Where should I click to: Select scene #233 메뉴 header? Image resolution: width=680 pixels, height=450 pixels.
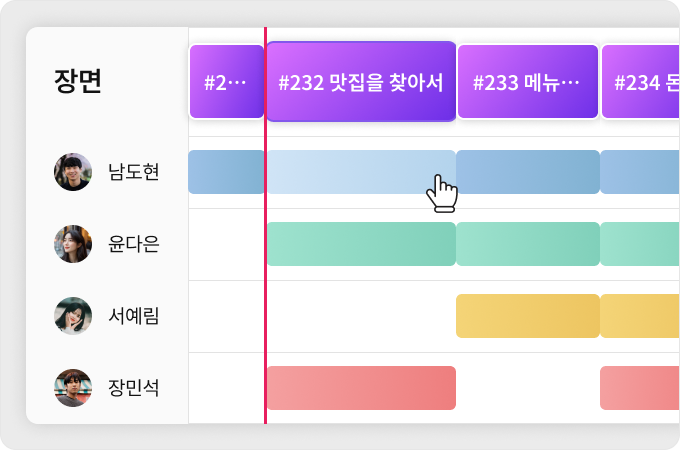click(527, 82)
